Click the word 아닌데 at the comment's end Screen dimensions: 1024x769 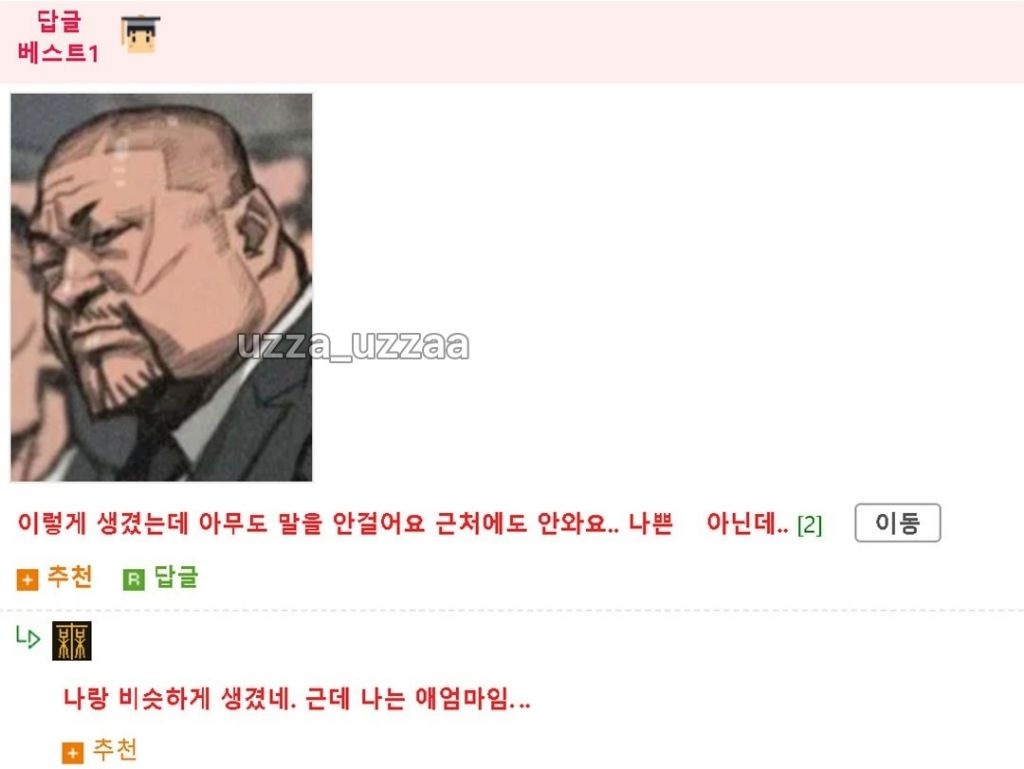tap(747, 523)
